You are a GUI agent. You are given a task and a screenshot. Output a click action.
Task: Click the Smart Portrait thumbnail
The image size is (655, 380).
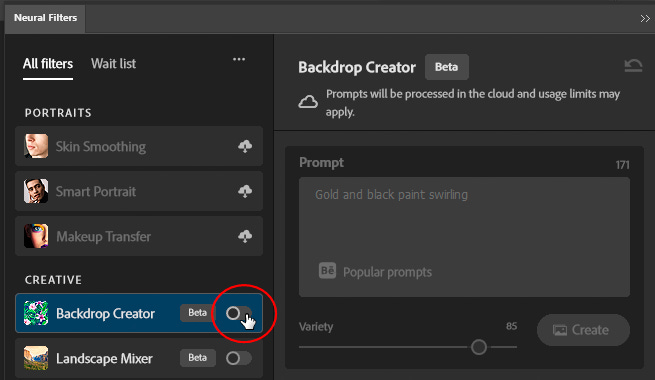36,191
